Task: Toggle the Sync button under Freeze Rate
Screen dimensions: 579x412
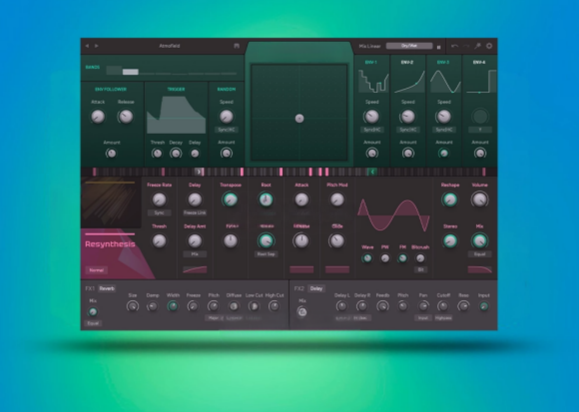Action: tap(159, 213)
